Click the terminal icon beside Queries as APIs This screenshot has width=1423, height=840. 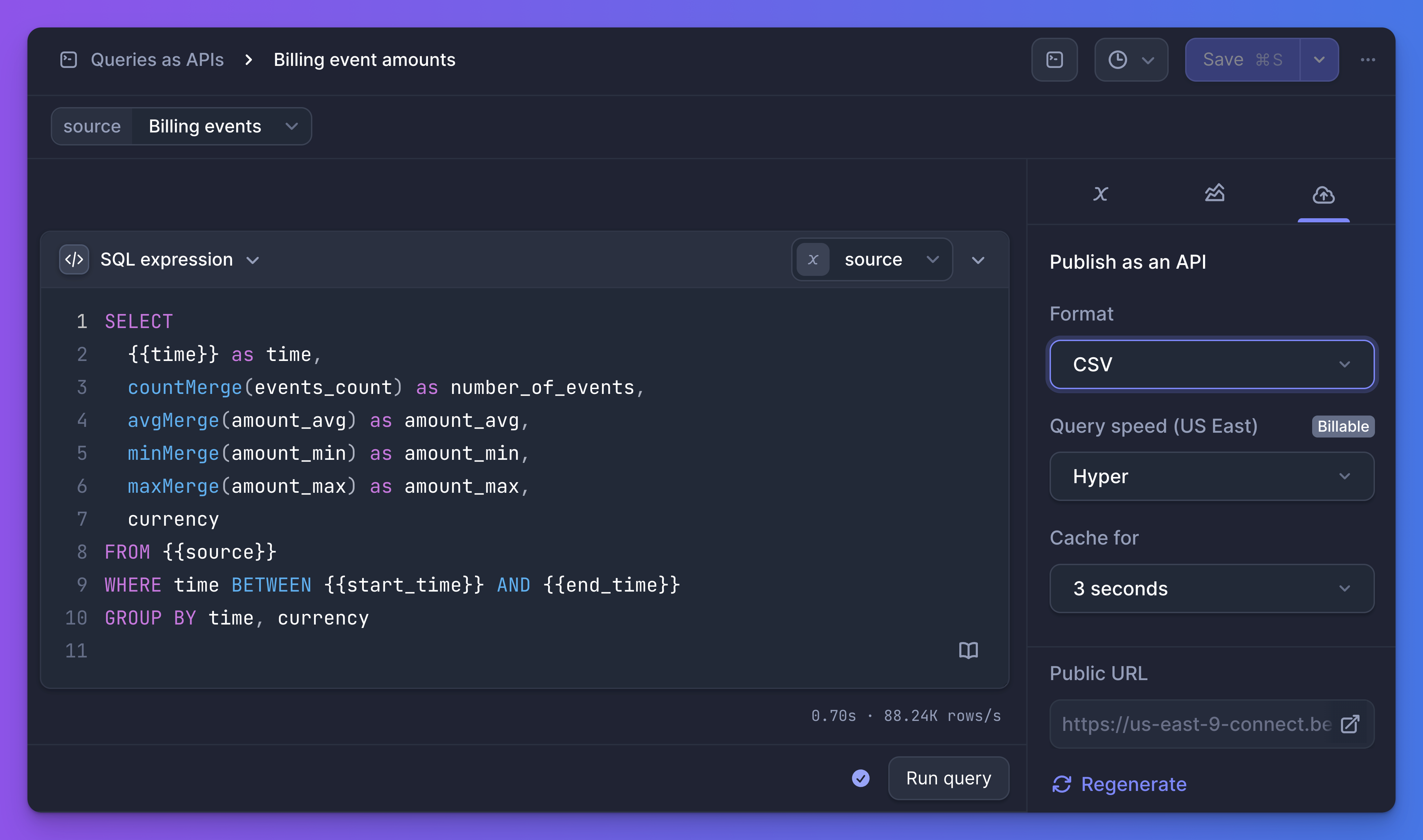(69, 59)
